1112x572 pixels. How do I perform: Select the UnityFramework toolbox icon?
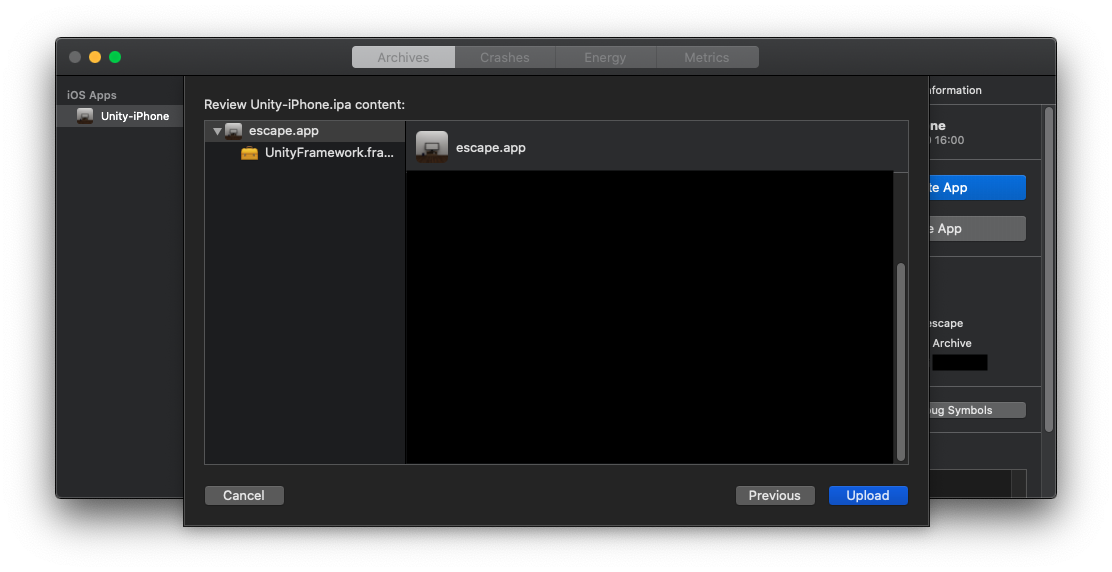click(x=249, y=152)
